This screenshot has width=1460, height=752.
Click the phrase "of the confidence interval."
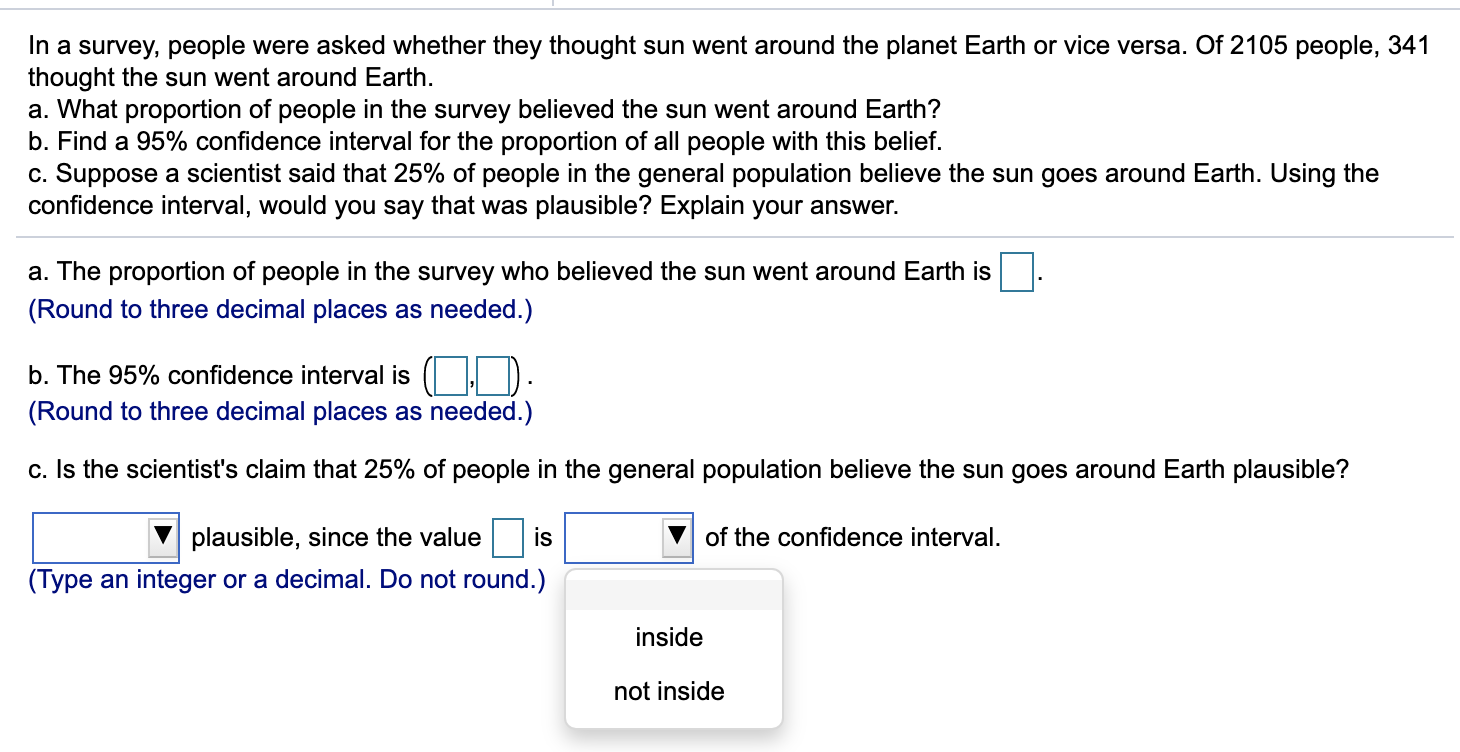(848, 537)
